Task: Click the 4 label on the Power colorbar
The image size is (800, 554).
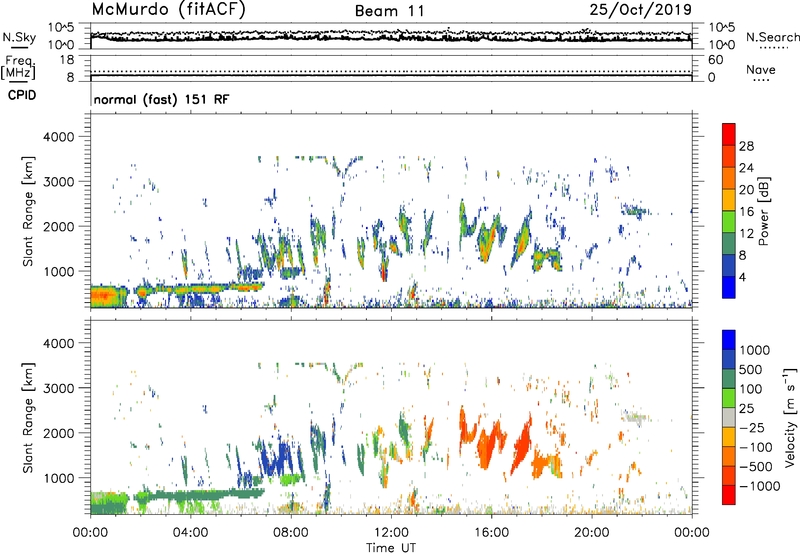Action: tap(743, 278)
